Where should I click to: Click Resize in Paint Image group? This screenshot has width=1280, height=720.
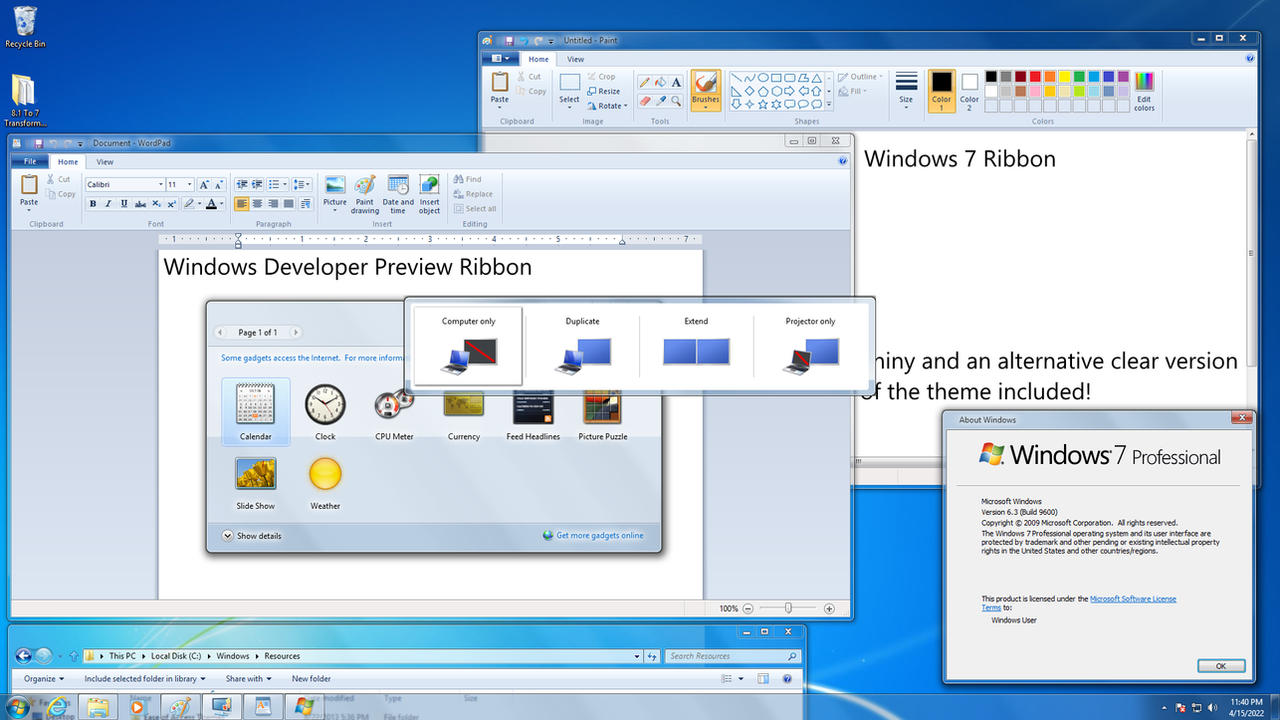pos(604,91)
